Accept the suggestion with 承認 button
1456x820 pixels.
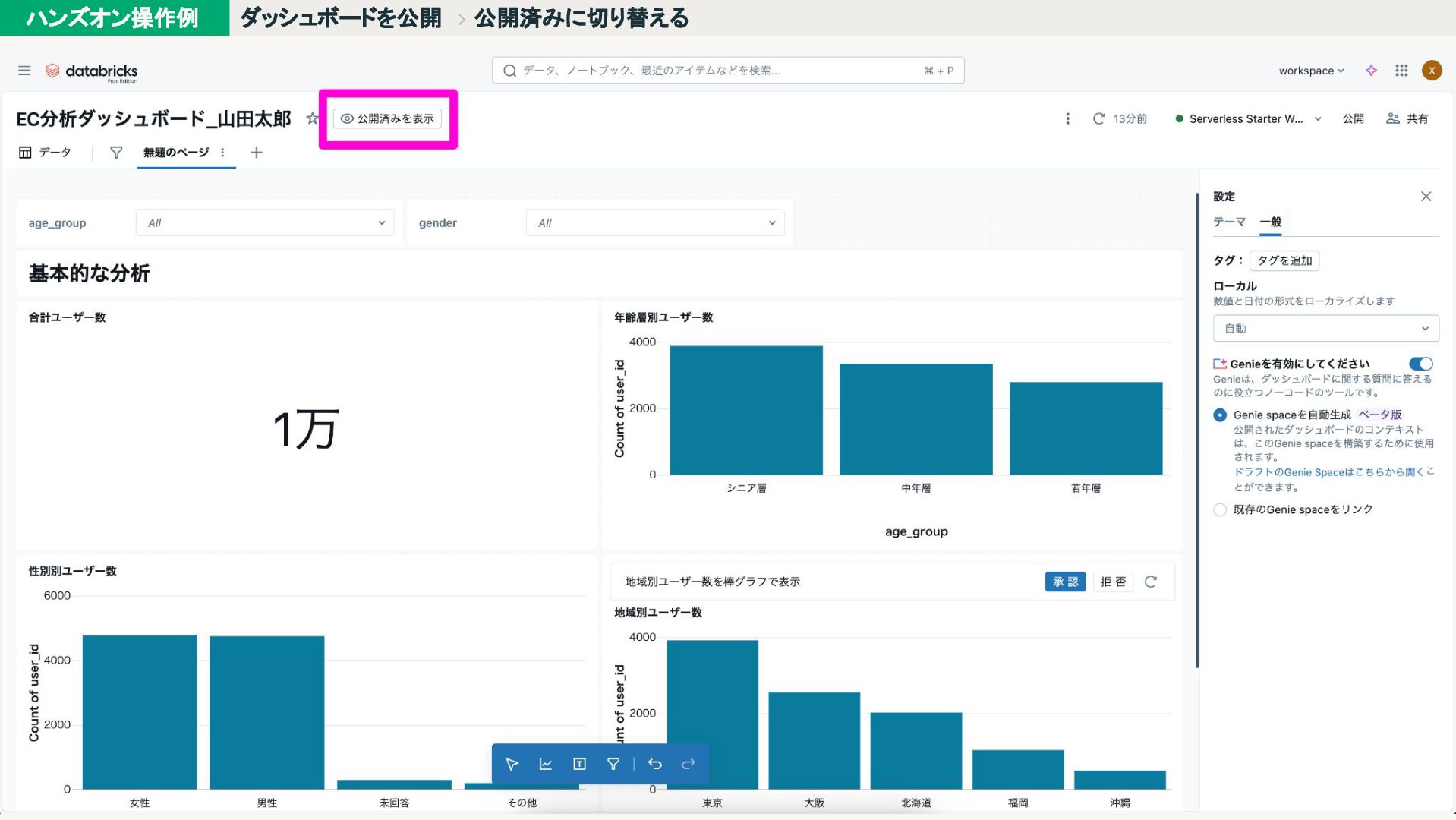(x=1065, y=582)
